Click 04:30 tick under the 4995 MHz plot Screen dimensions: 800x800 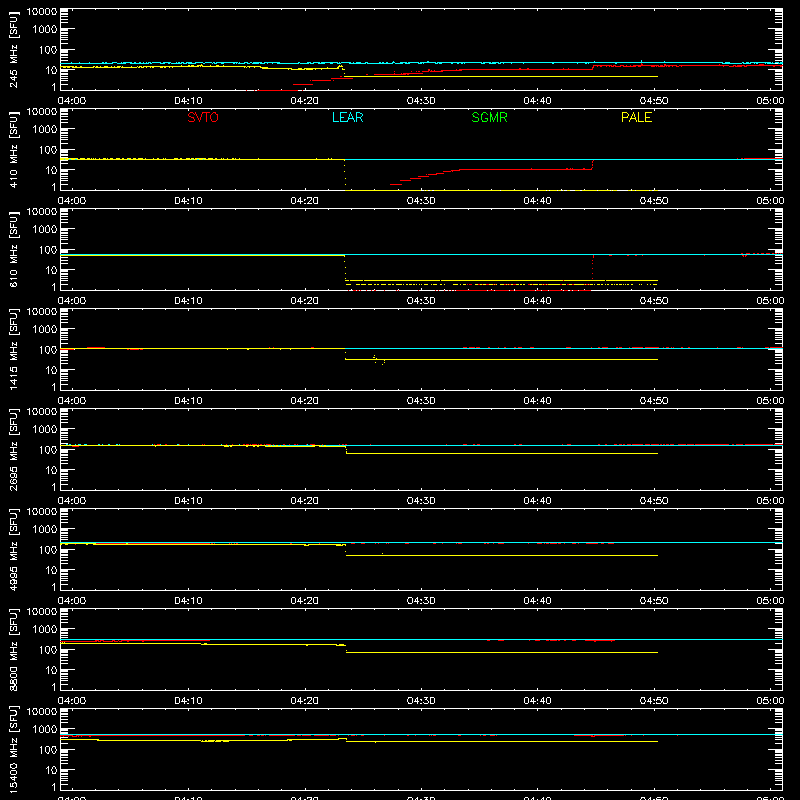421,601
